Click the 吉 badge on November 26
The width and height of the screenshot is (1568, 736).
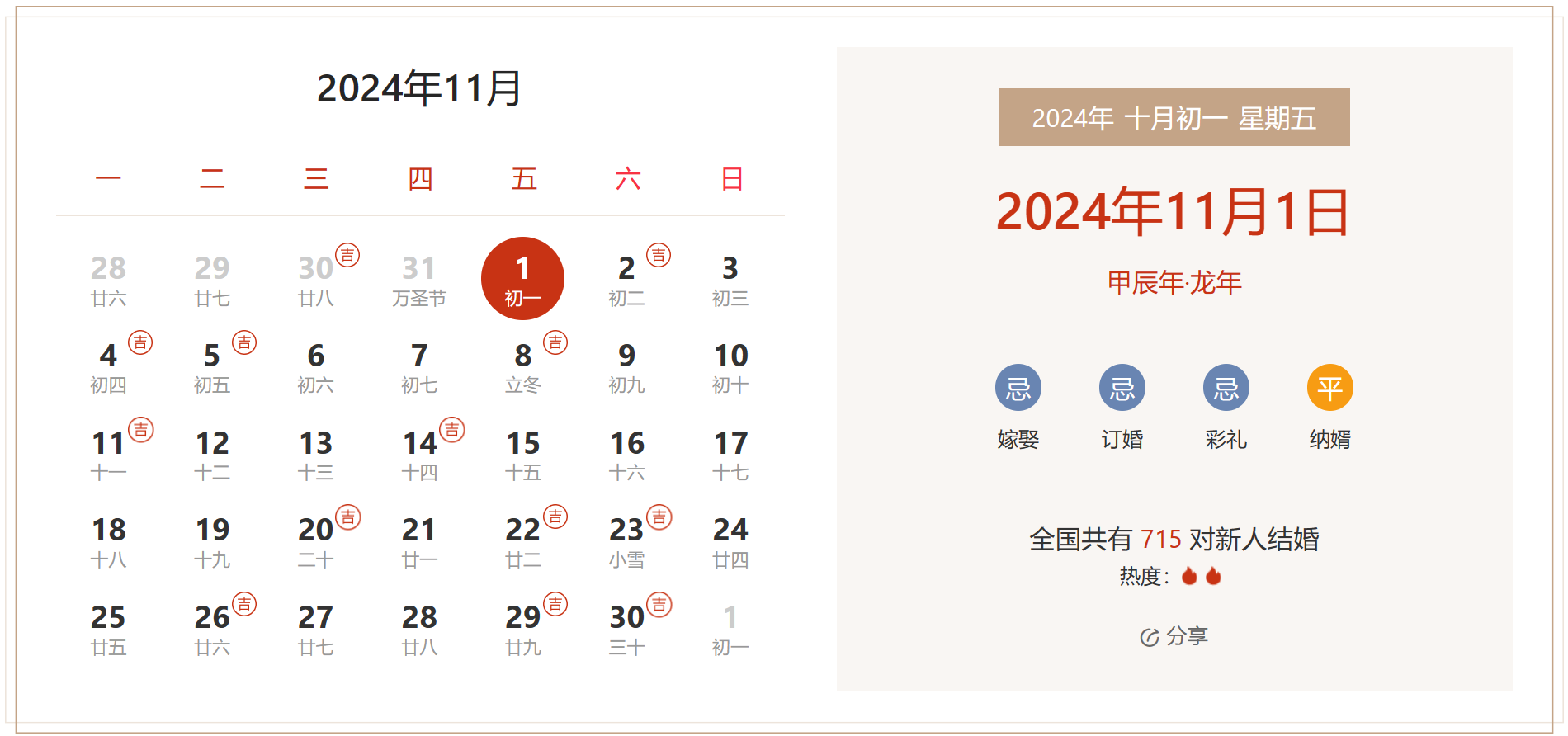click(244, 605)
